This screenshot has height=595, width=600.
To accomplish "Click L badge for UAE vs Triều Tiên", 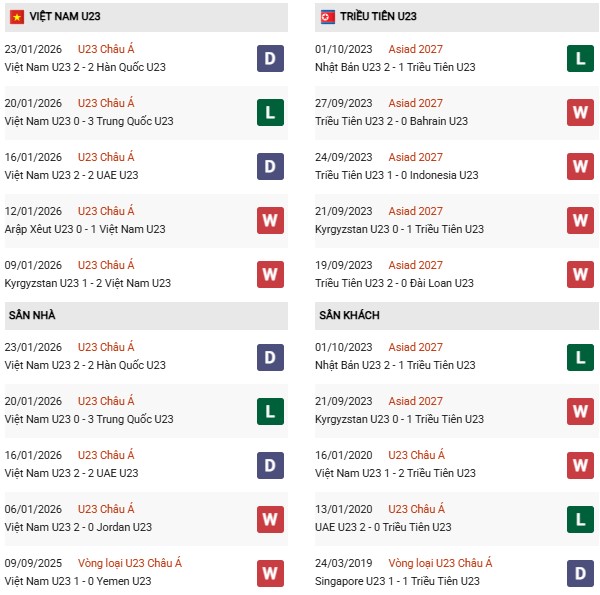I will point(581,518).
